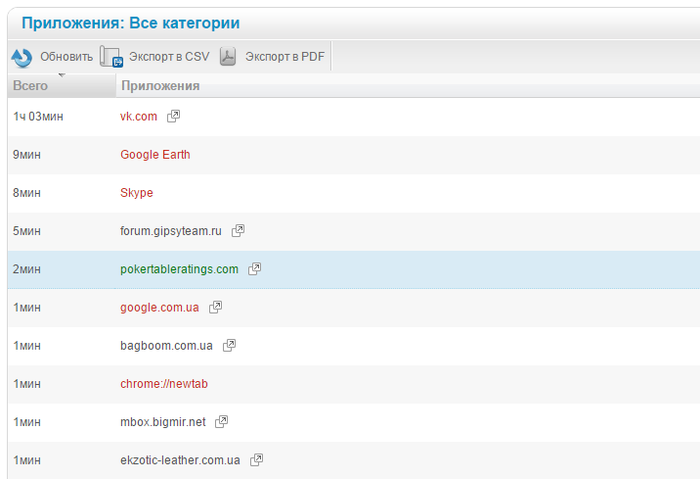The image size is (700, 479).
Task: Open bagboom.com.ua external link icon
Action: pos(229,345)
